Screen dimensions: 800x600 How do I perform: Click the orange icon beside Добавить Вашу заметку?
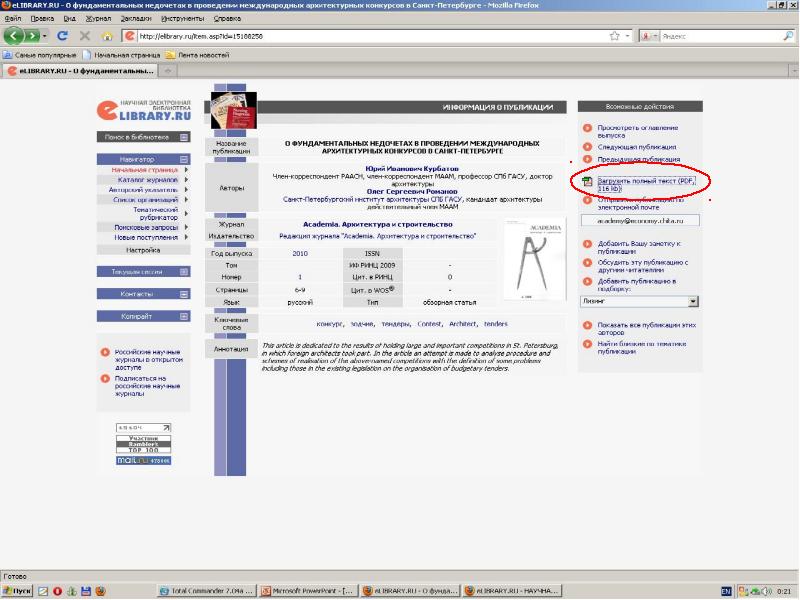coord(587,244)
